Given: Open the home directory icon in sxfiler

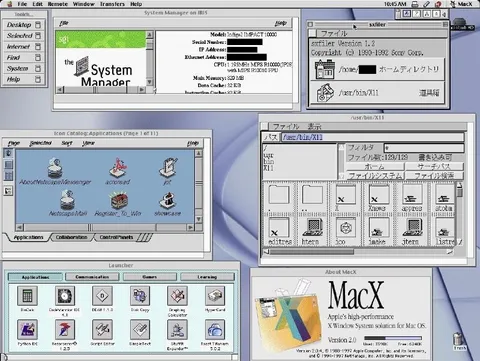Looking at the screenshot, I should [x=325, y=69].
